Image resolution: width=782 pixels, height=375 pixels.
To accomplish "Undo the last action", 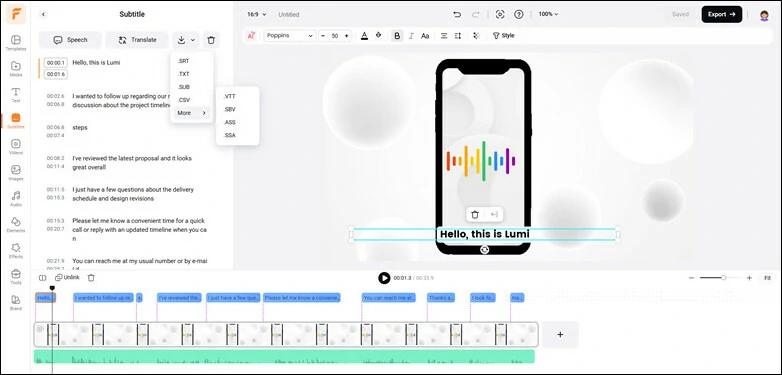I will [x=457, y=14].
